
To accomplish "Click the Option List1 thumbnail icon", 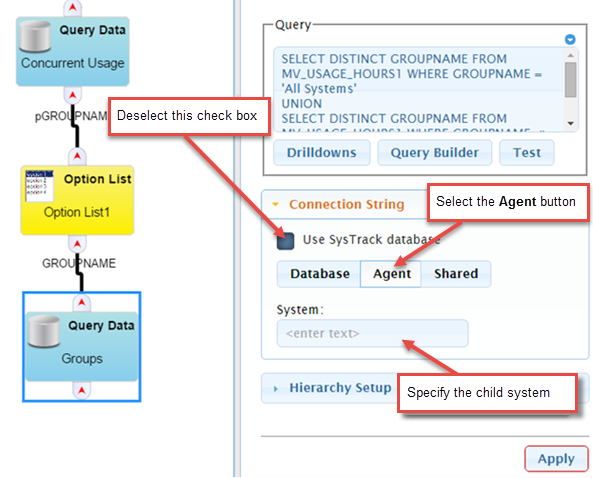I will [39, 186].
